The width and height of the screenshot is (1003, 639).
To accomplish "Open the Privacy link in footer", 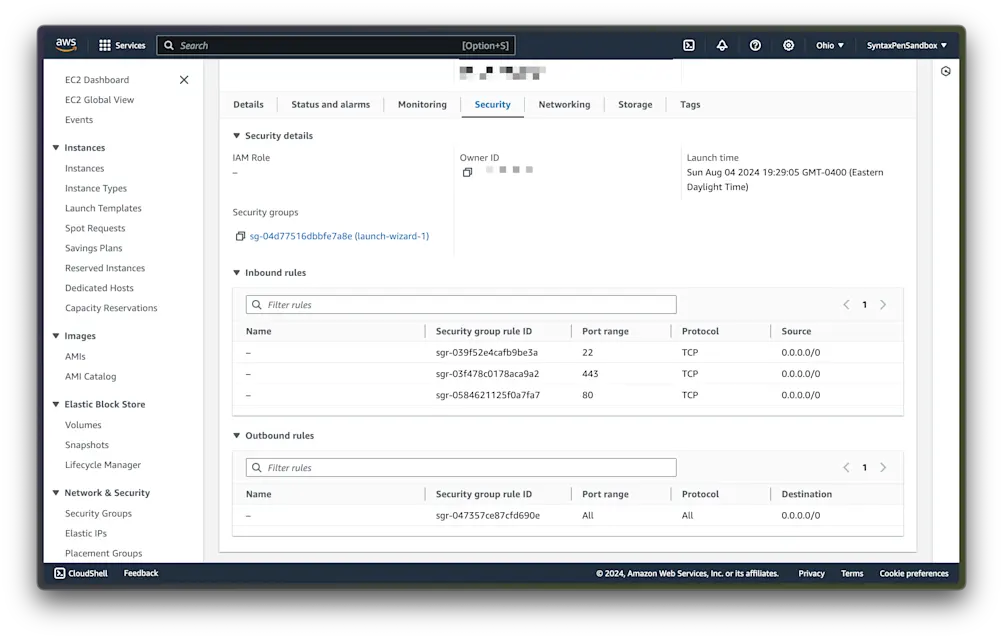I will (811, 574).
